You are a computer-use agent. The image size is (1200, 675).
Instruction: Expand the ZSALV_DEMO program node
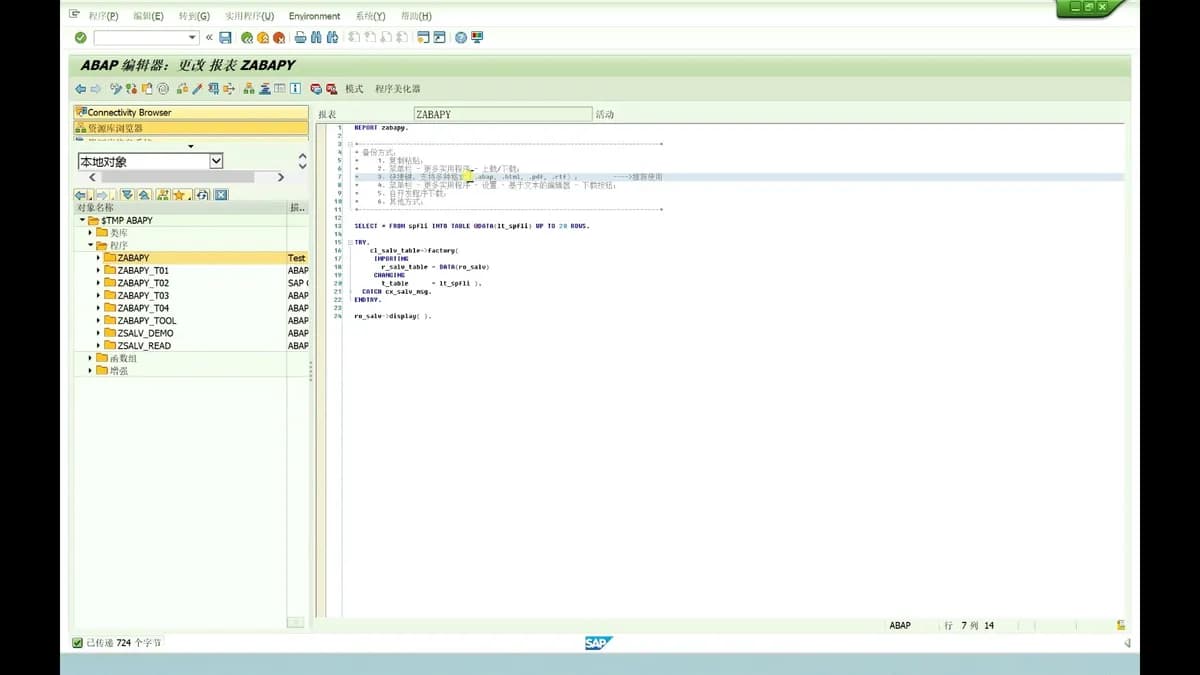[98, 333]
